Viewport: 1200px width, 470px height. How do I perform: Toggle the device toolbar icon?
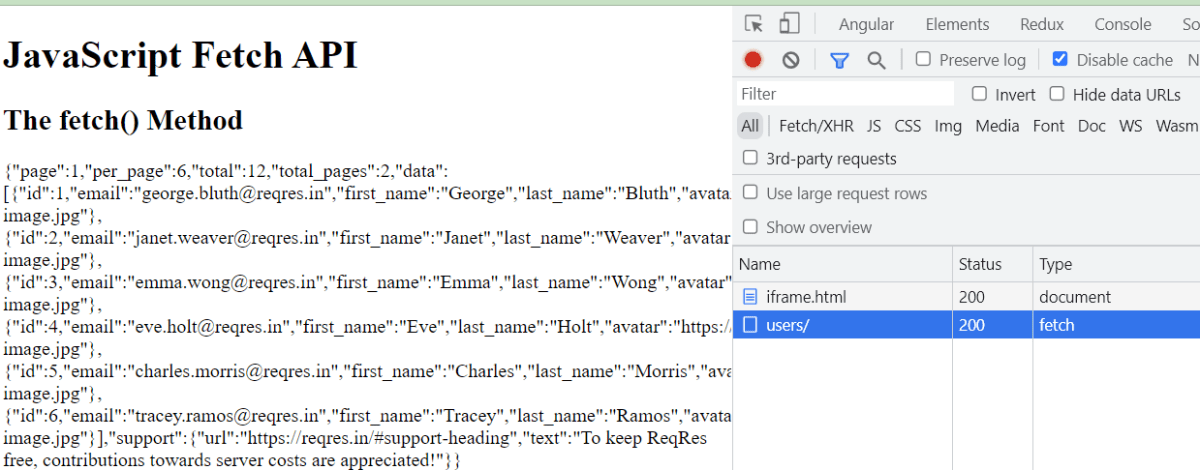pyautogui.click(x=790, y=24)
